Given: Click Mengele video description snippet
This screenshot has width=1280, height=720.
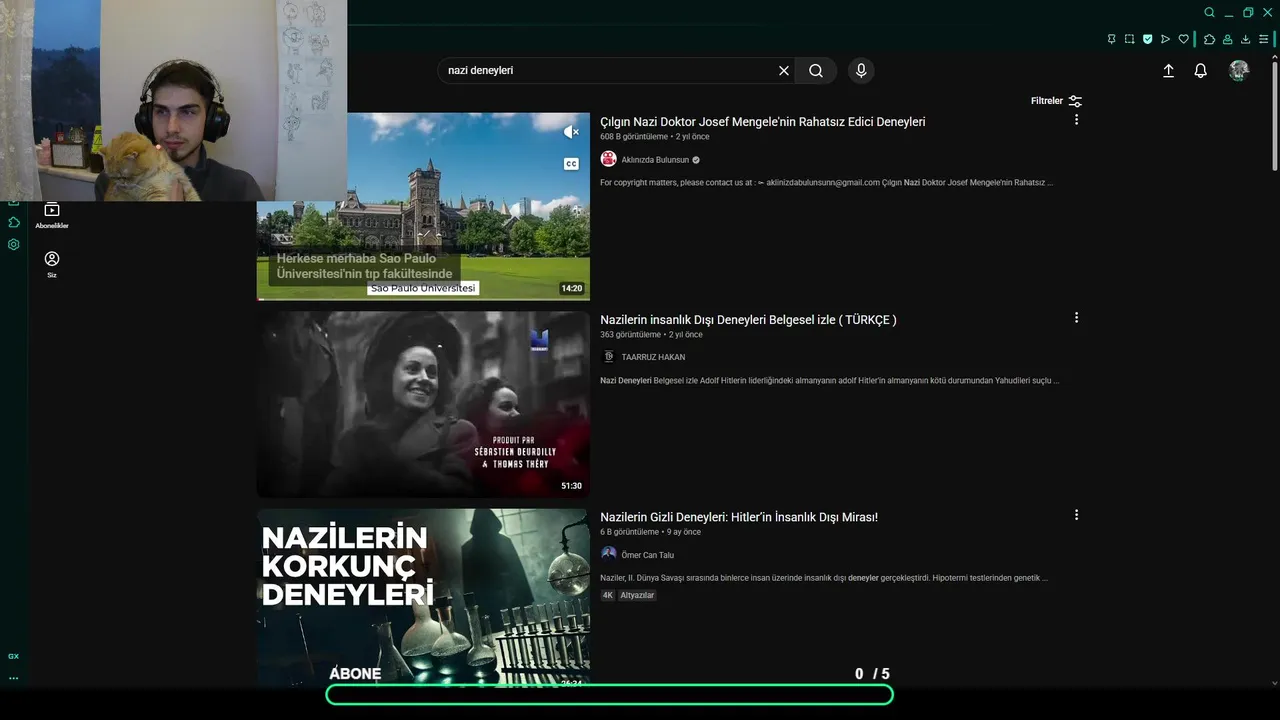Looking at the screenshot, I should [826, 183].
